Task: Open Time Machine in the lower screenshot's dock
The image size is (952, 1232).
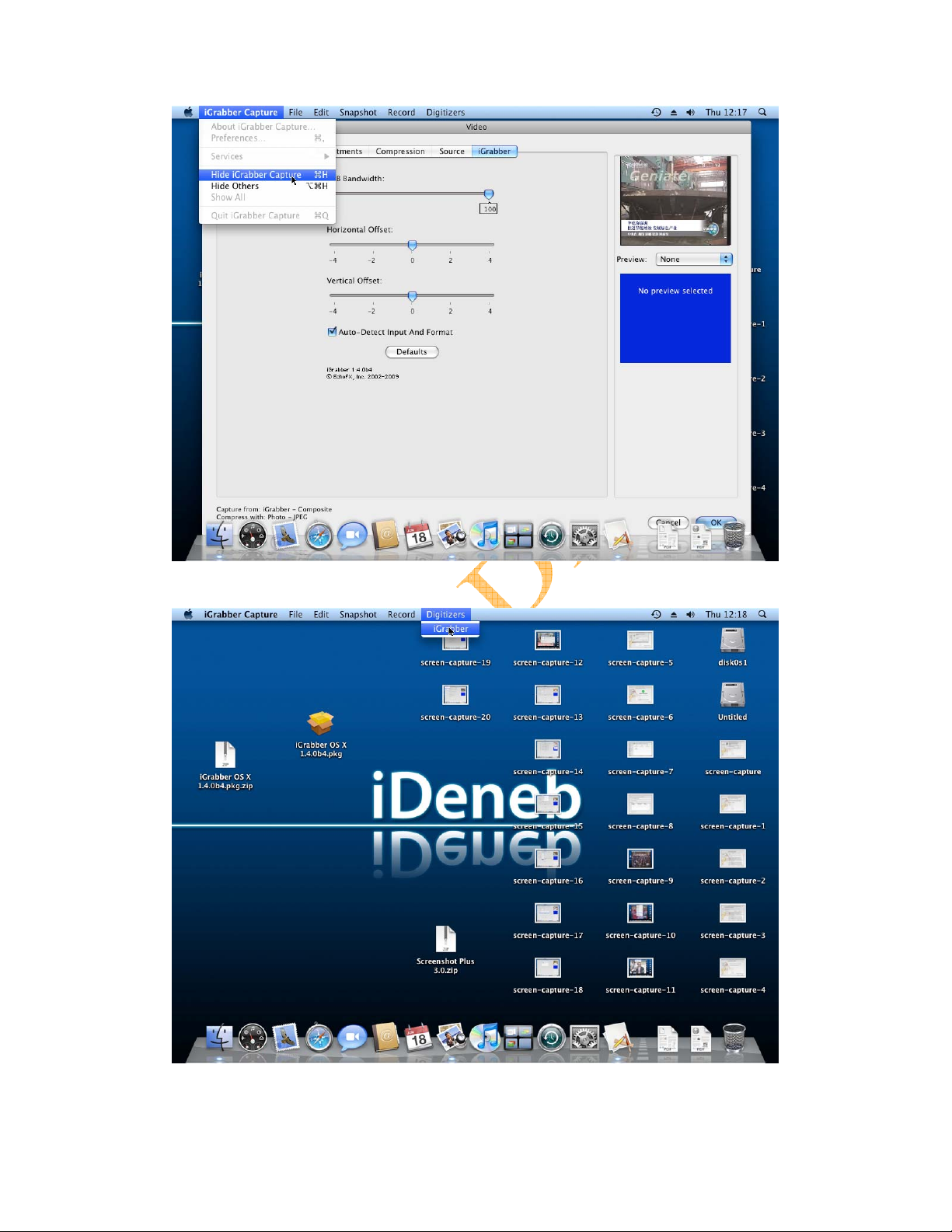Action: pyautogui.click(x=552, y=1038)
